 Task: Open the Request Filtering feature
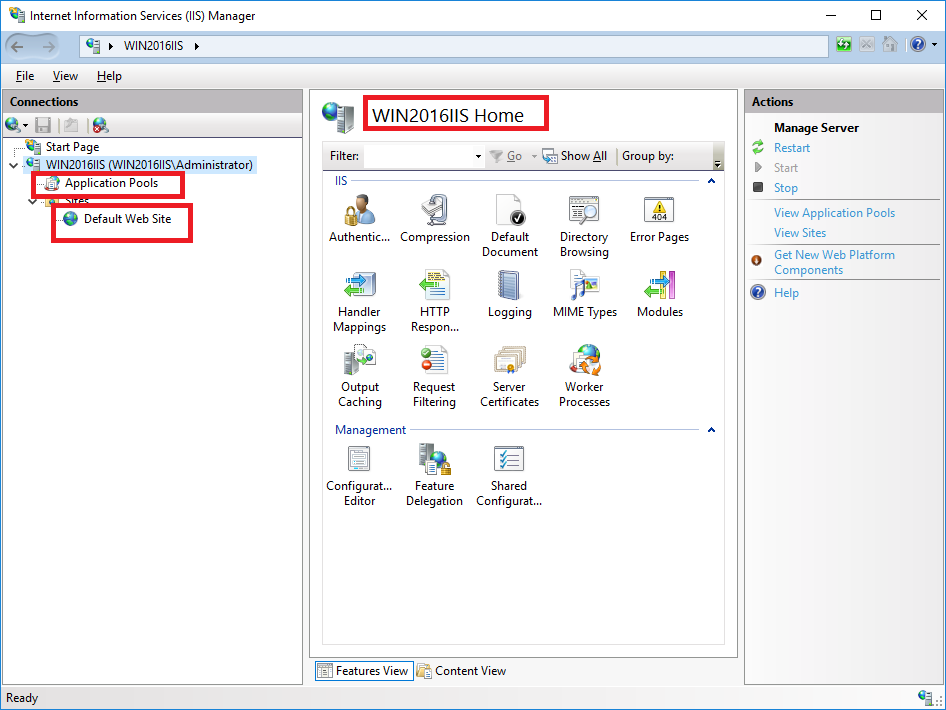pyautogui.click(x=434, y=370)
